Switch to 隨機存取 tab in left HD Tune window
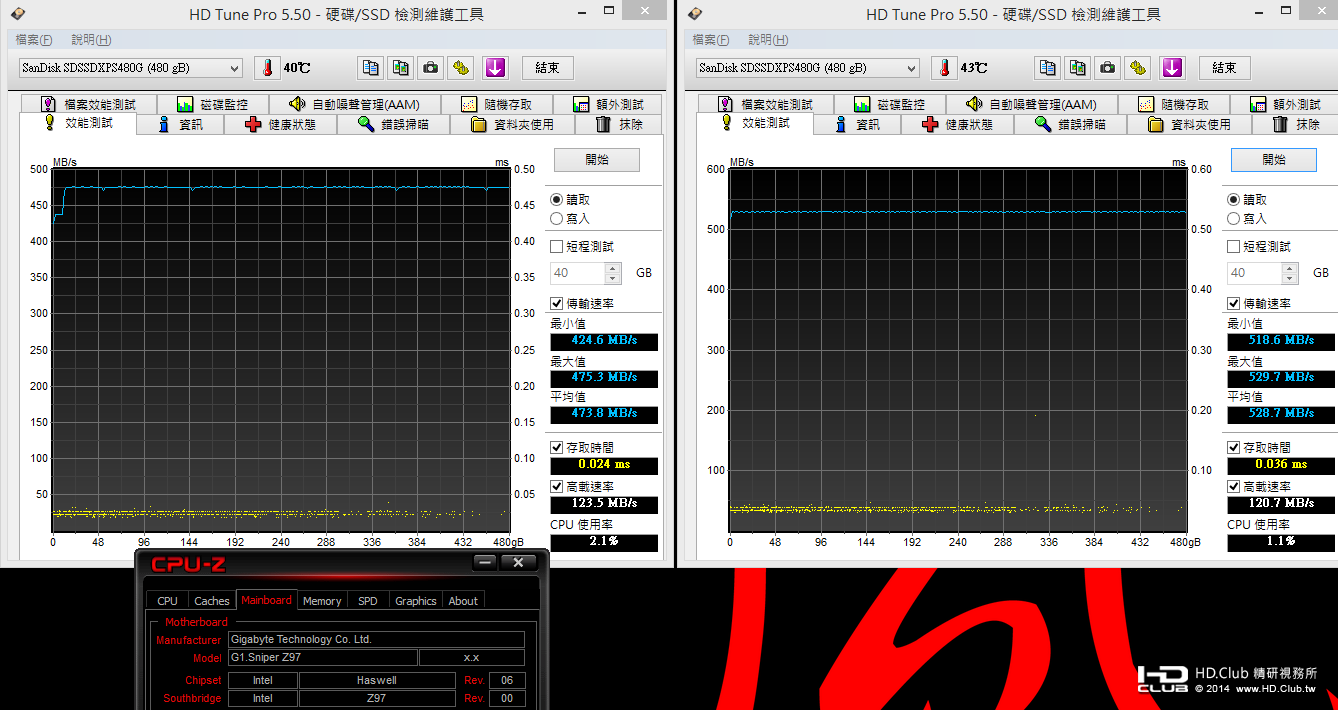1338x710 pixels. pos(497,104)
